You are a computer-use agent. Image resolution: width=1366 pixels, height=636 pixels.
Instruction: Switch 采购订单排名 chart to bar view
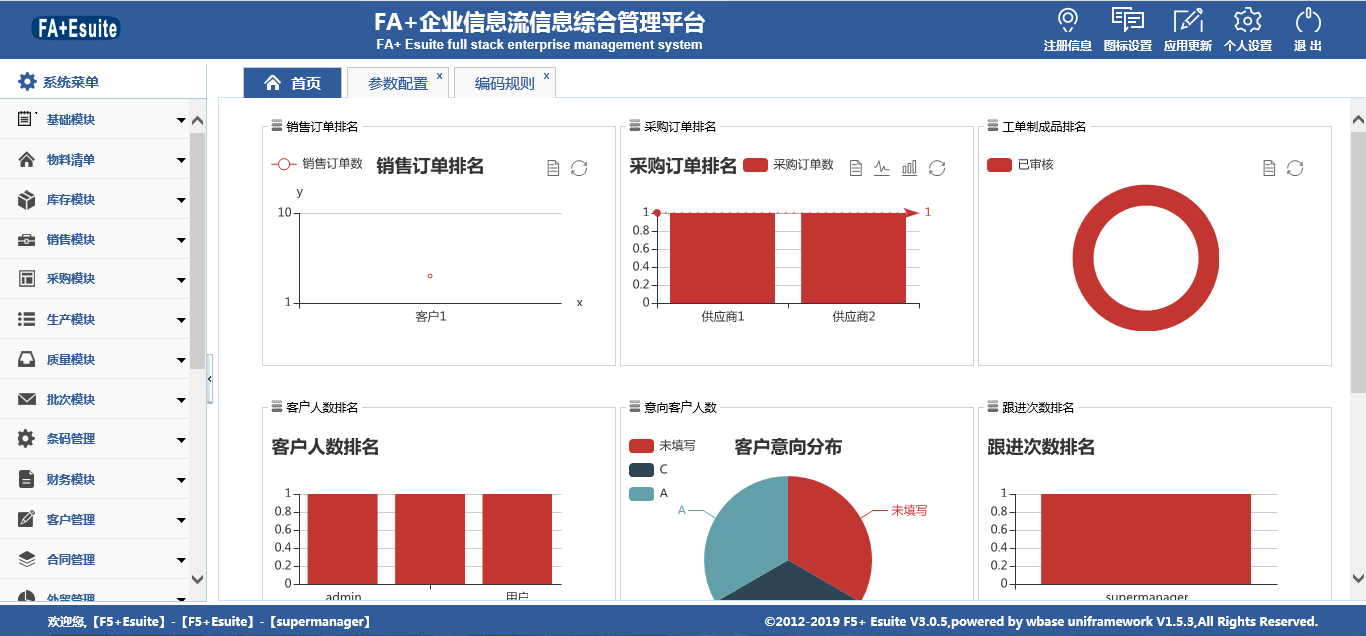[909, 168]
